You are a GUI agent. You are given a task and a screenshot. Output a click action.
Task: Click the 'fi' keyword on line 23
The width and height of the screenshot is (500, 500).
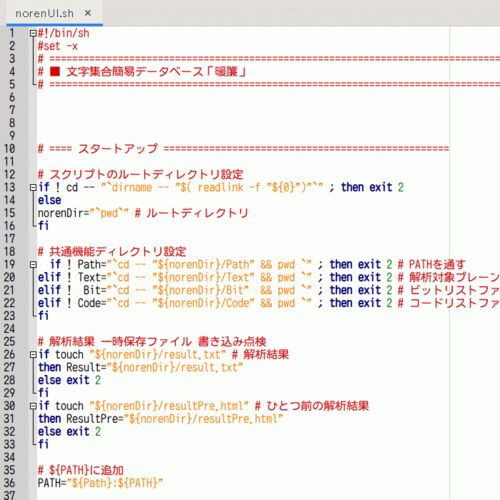tap(43, 316)
